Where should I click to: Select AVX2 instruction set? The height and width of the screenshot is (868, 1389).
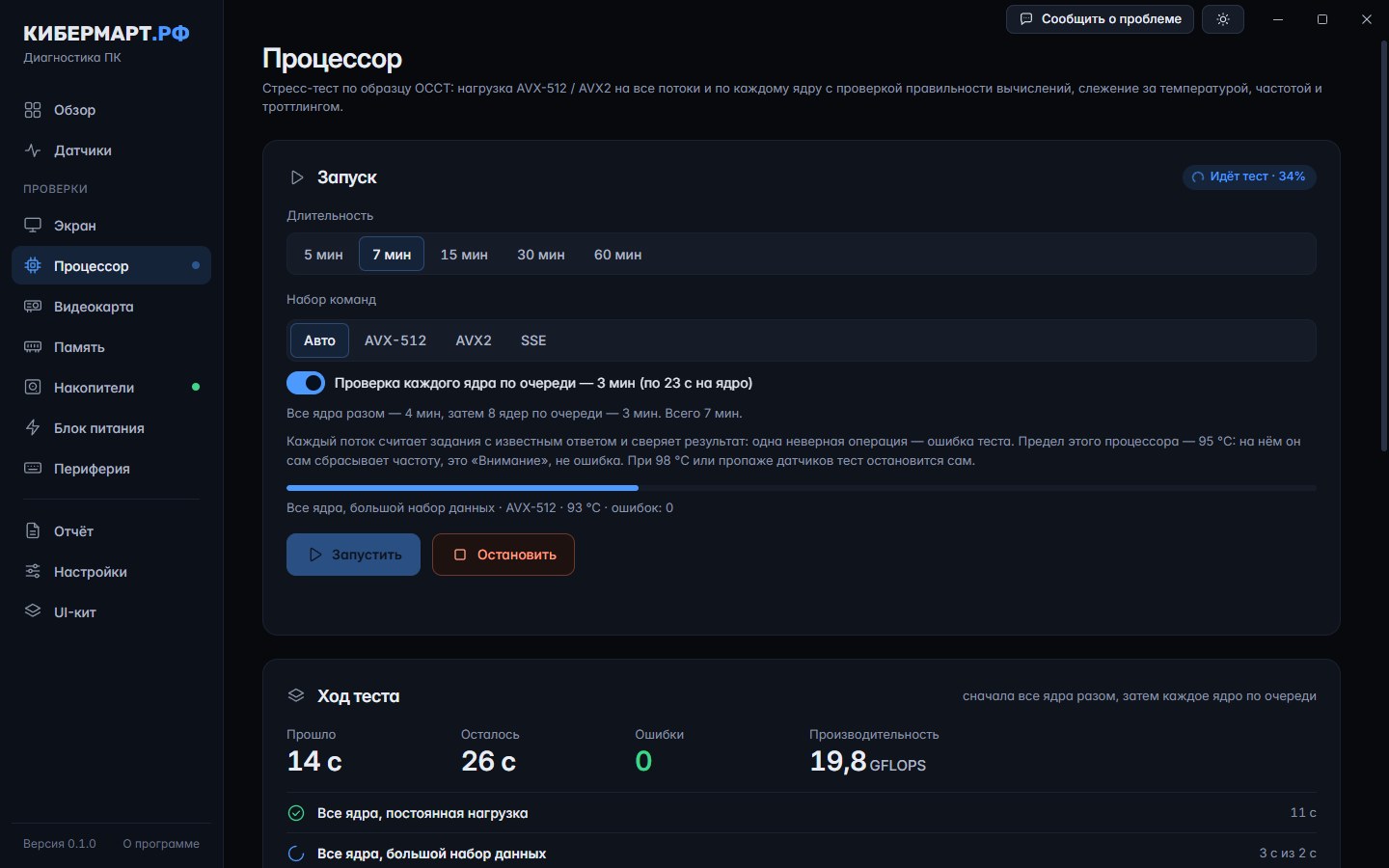[474, 340]
